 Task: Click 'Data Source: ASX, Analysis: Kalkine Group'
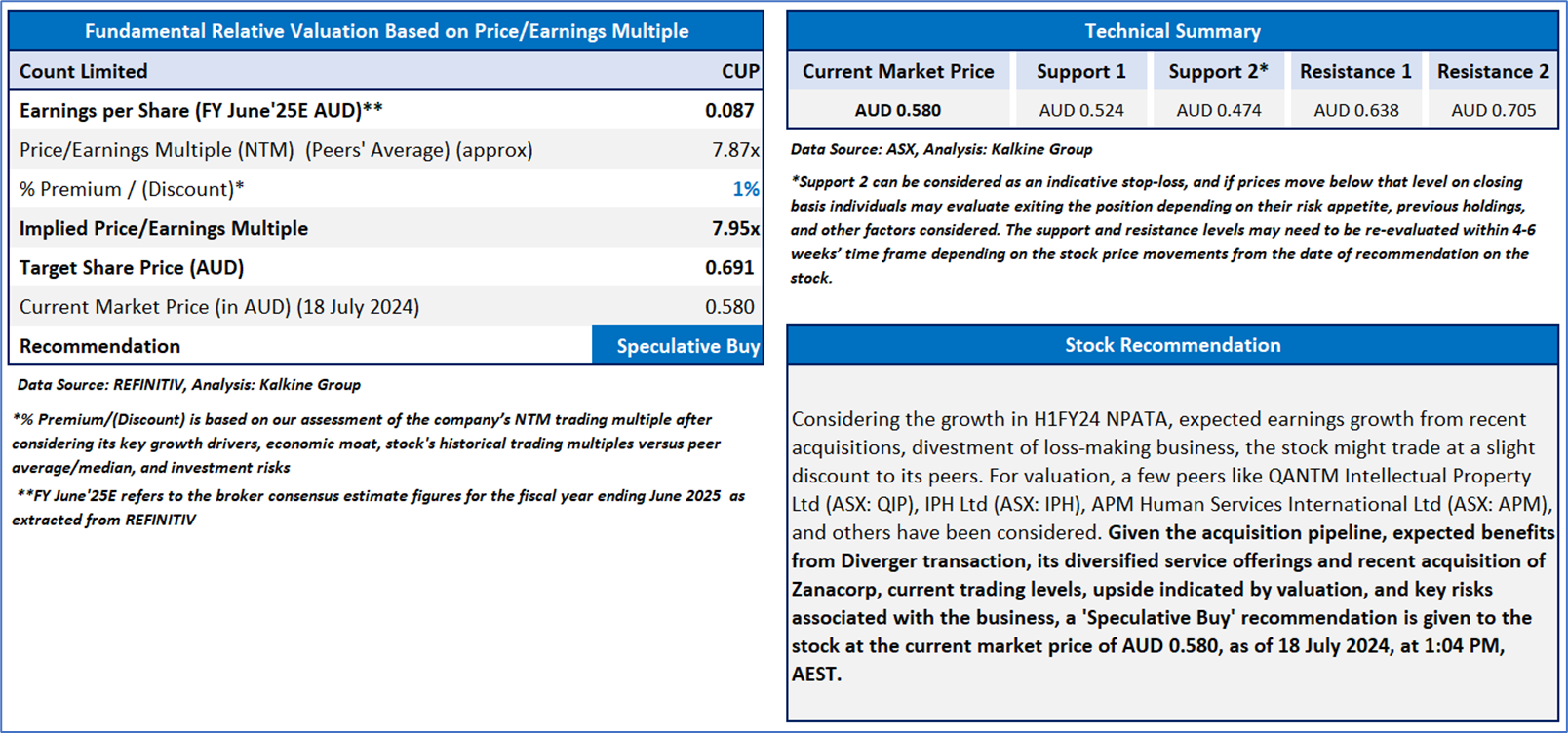coord(941,149)
